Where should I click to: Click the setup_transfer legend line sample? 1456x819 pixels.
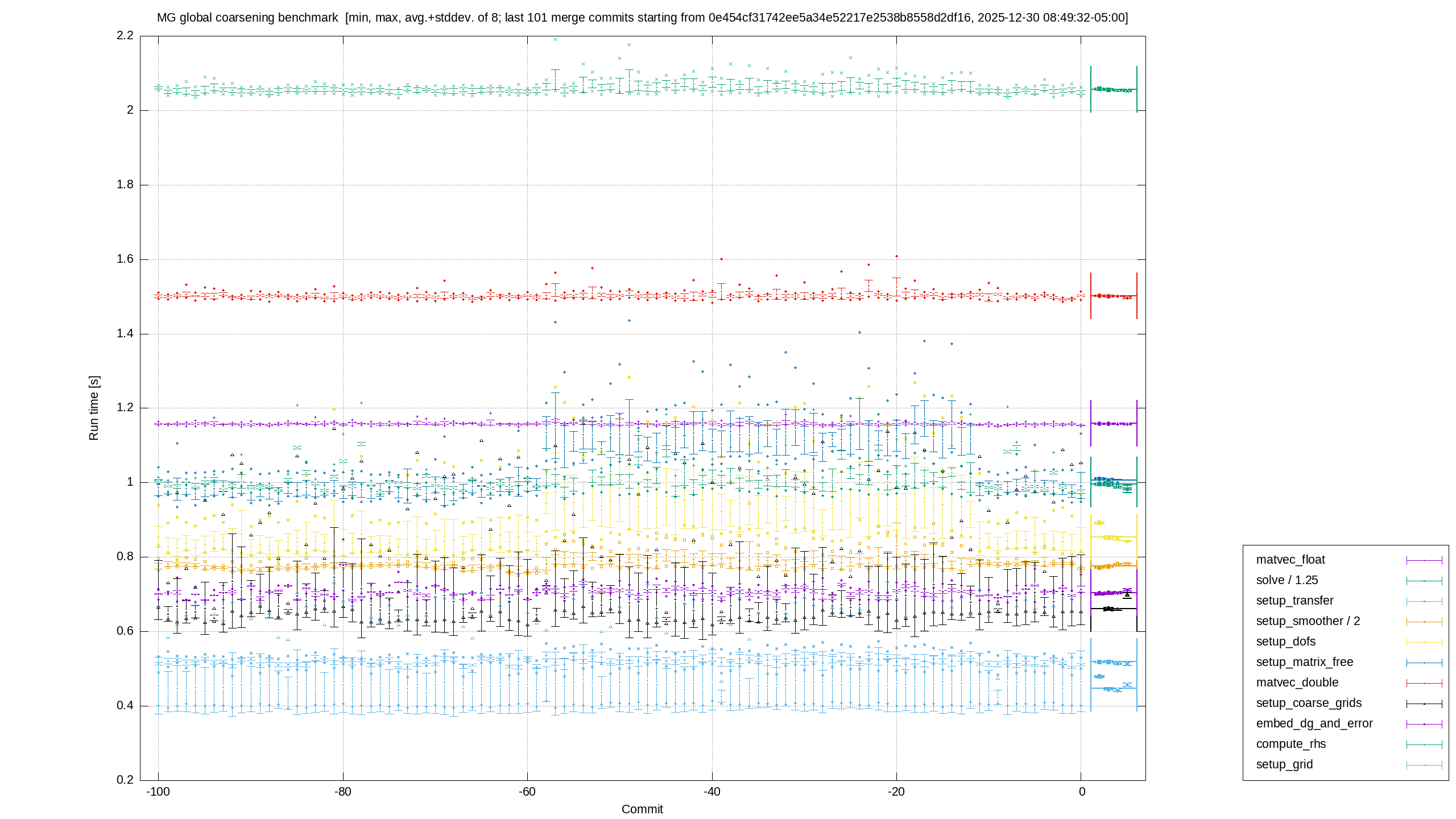(1424, 601)
